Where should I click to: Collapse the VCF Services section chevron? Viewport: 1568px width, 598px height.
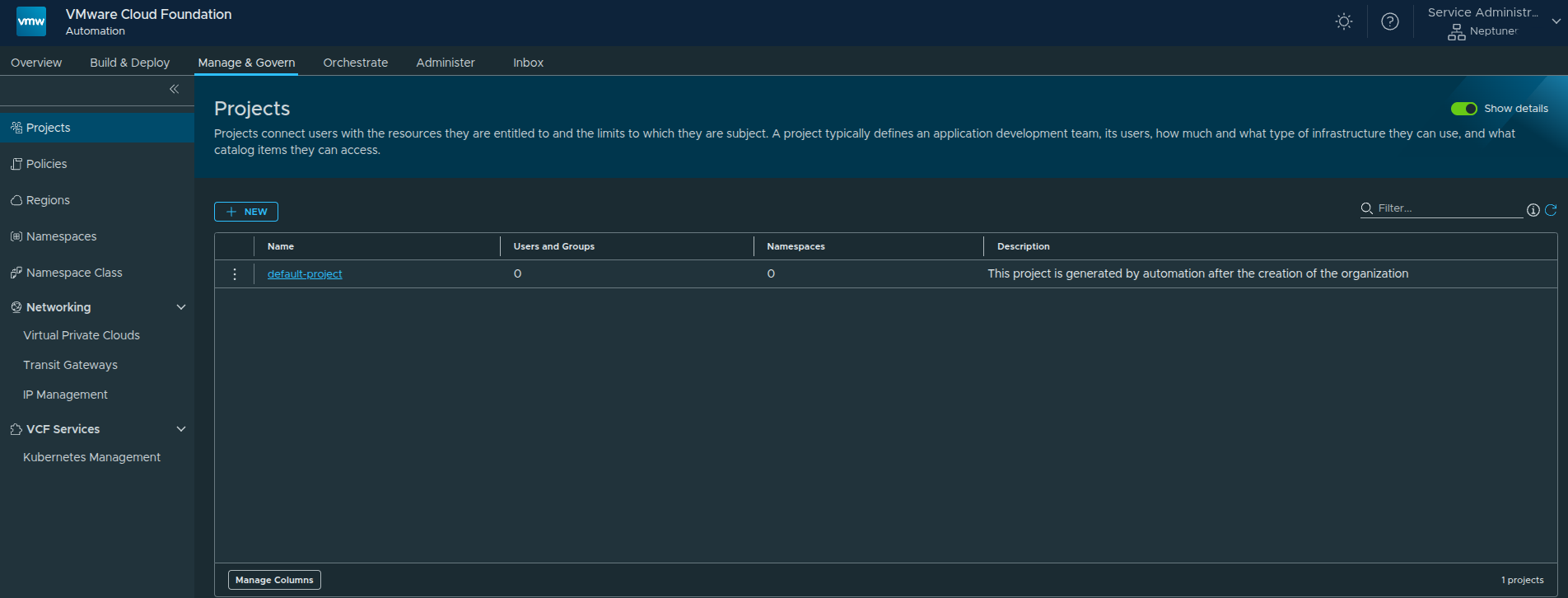click(181, 429)
